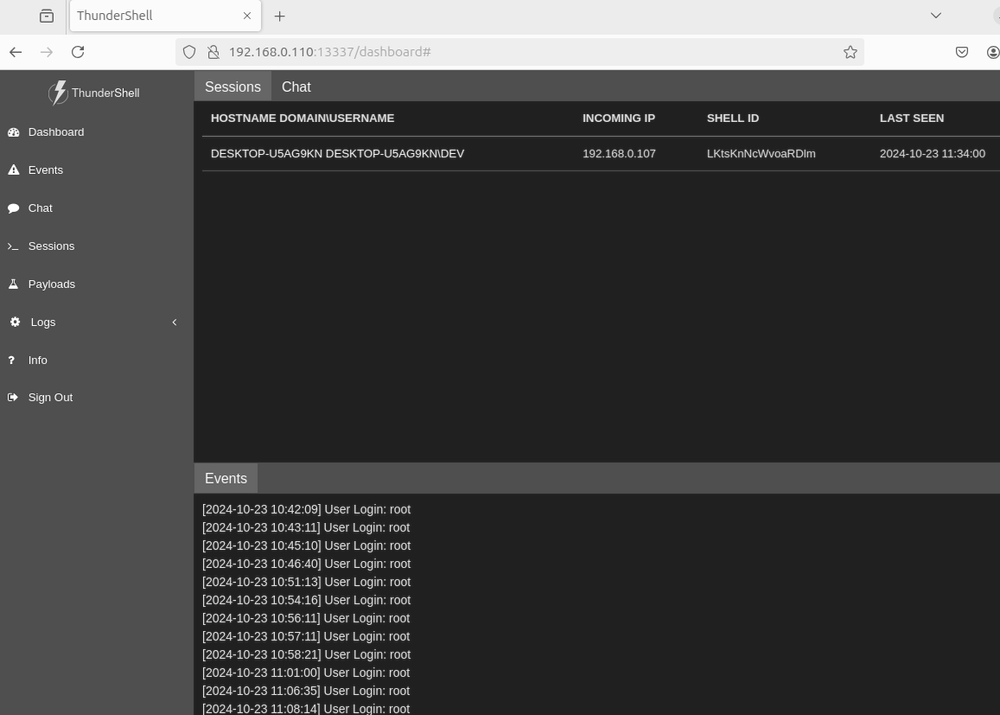
Task: Click the 10:58:21 User Login event
Action: click(306, 655)
